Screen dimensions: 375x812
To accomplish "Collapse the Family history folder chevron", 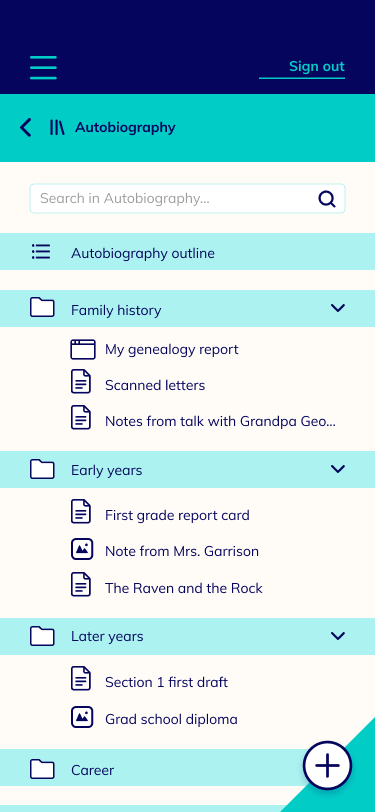I will (x=338, y=308).
